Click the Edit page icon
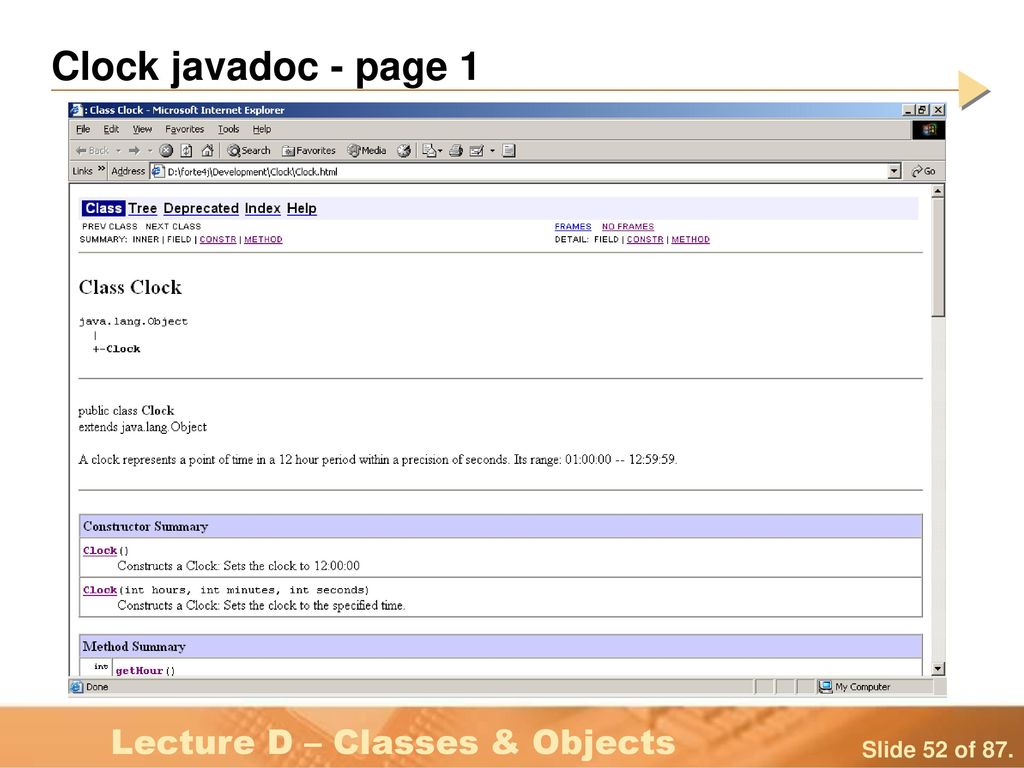1024x768 pixels. (x=477, y=151)
